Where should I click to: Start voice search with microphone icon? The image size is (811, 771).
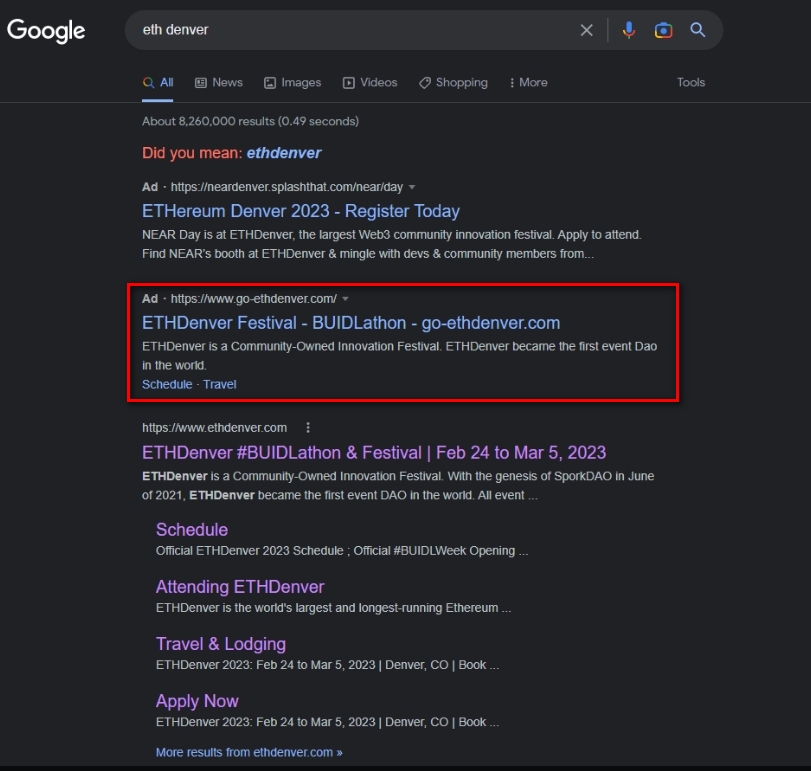click(628, 30)
